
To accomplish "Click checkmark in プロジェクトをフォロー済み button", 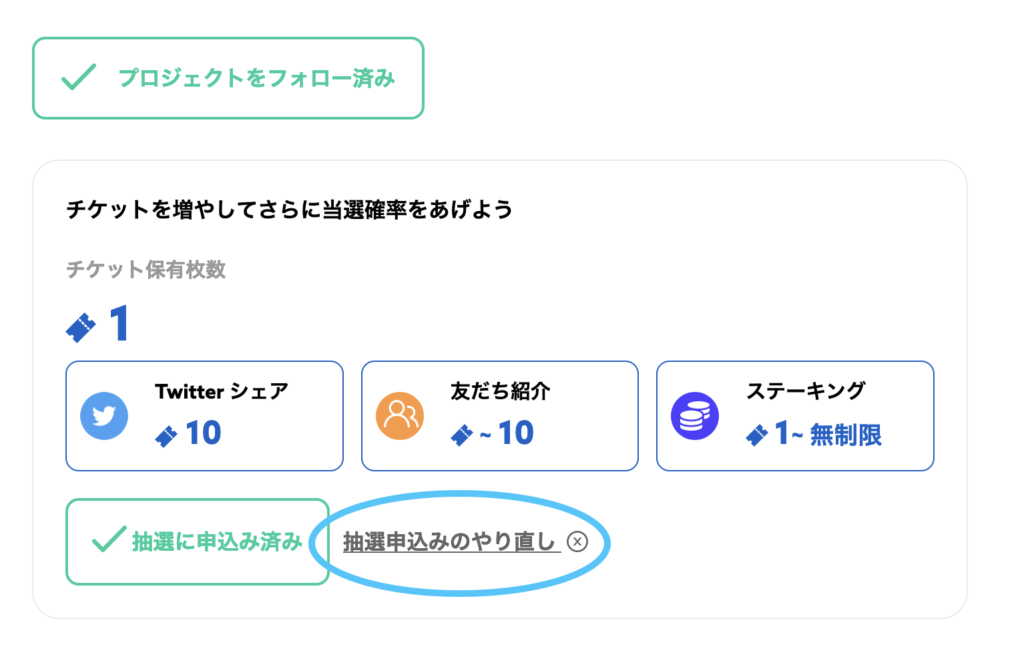I will [78, 77].
